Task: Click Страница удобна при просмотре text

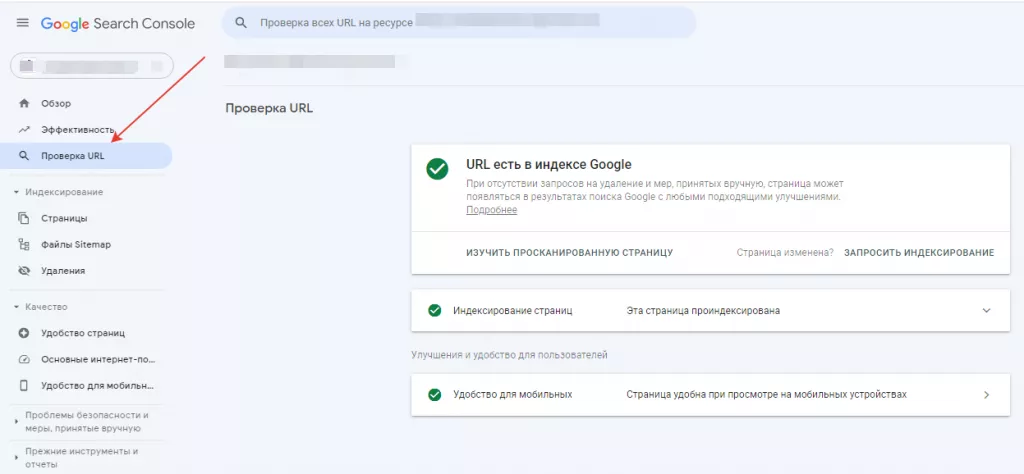Action: [x=766, y=395]
